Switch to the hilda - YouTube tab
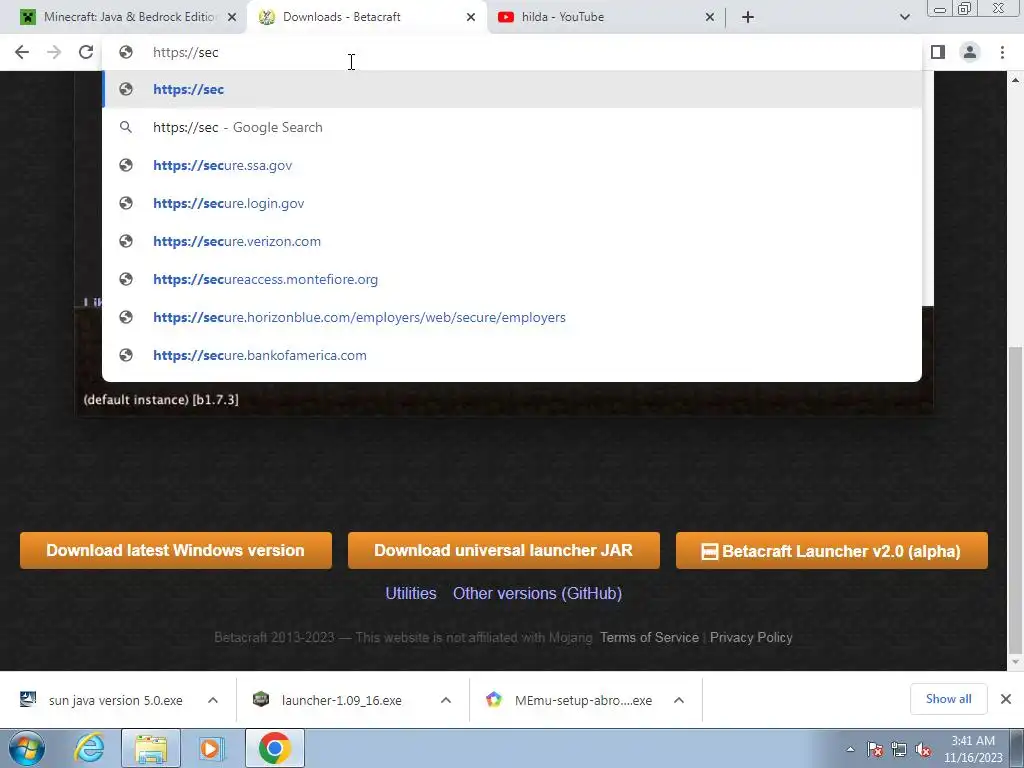Image resolution: width=1024 pixels, height=768 pixels. (606, 17)
